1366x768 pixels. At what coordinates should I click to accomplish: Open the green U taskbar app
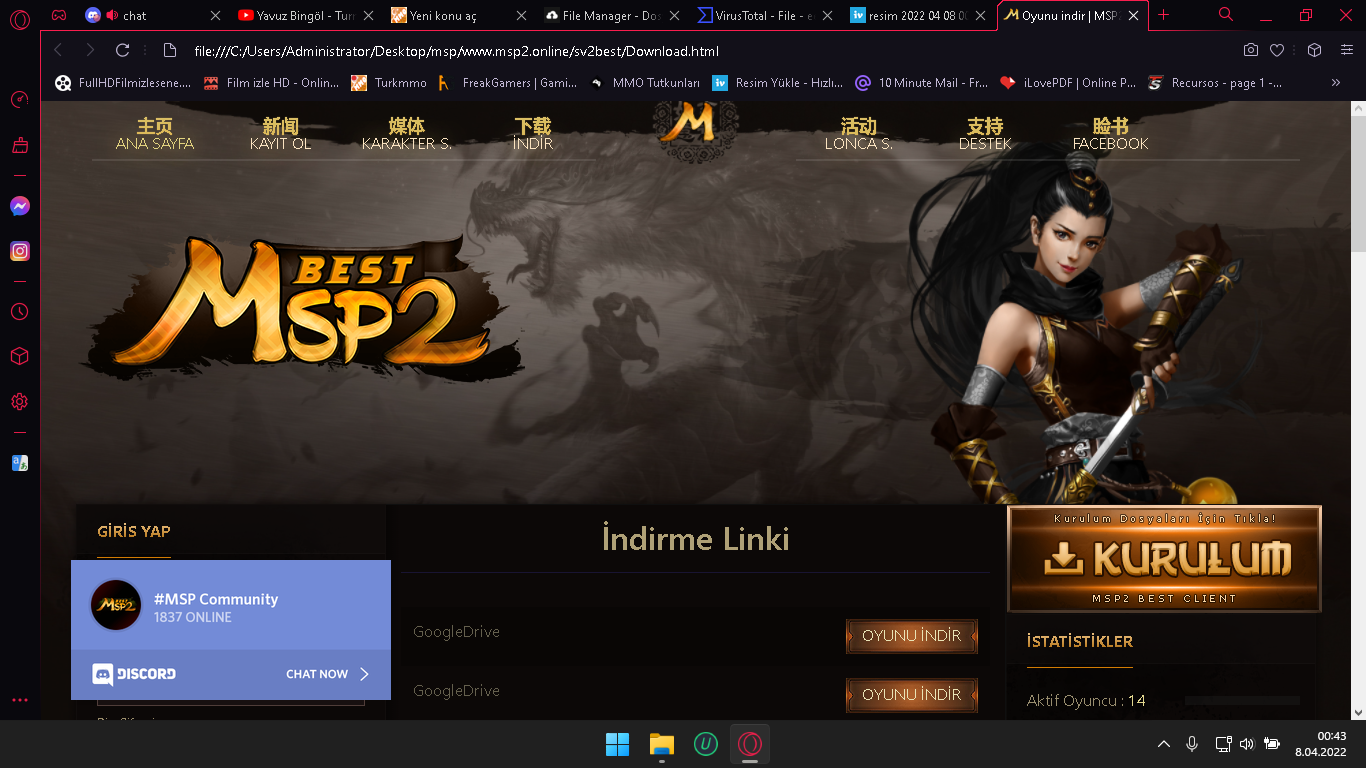[706, 744]
